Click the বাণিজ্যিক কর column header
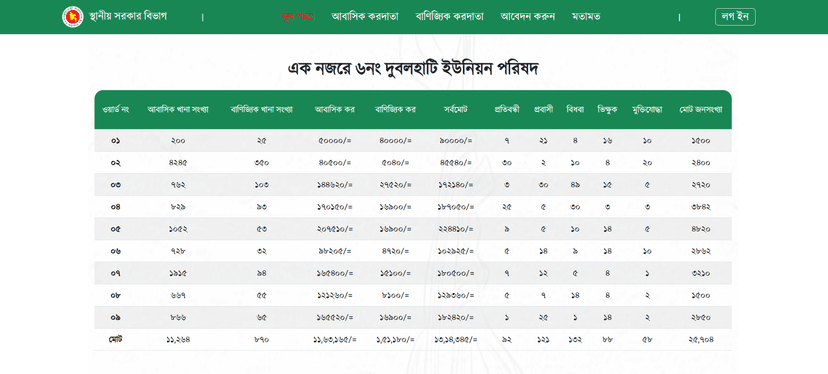828x374 pixels. [x=396, y=110]
